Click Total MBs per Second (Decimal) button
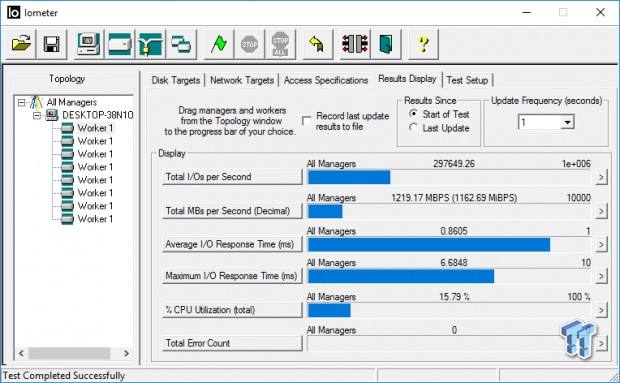Image resolution: width=620 pixels, height=383 pixels. (x=232, y=211)
